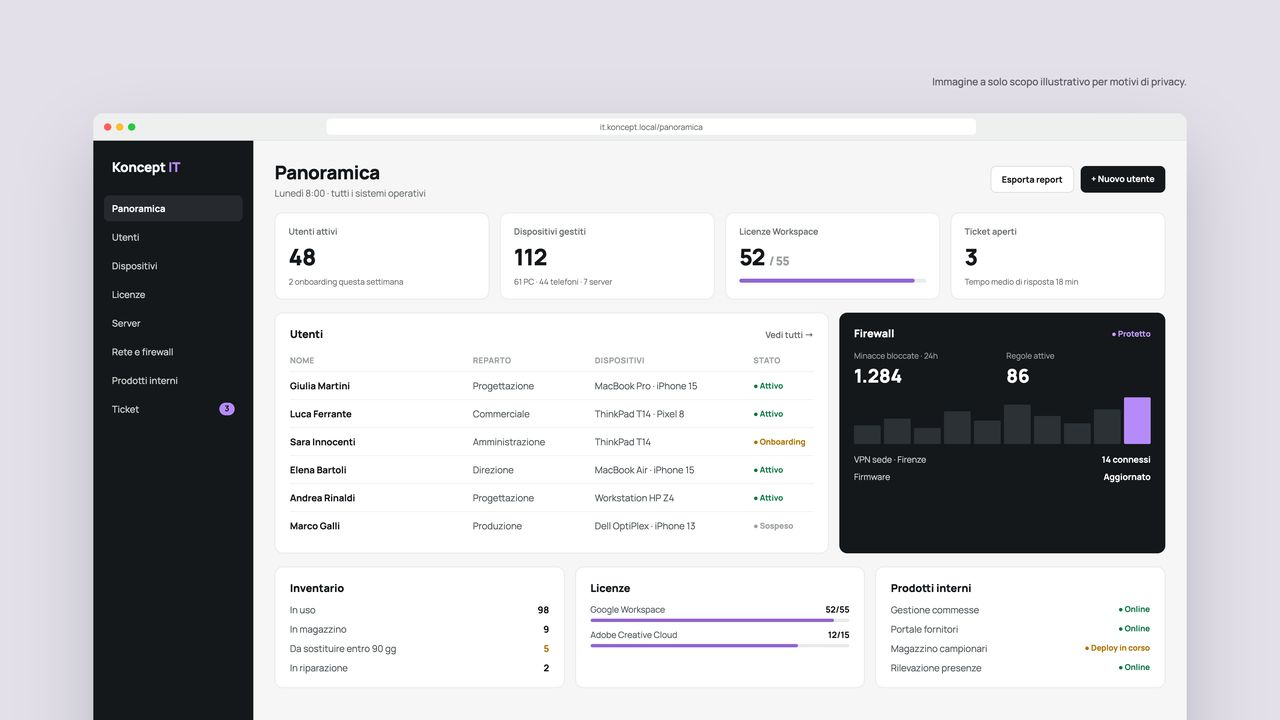Click the REPARTO column header

click(492, 361)
